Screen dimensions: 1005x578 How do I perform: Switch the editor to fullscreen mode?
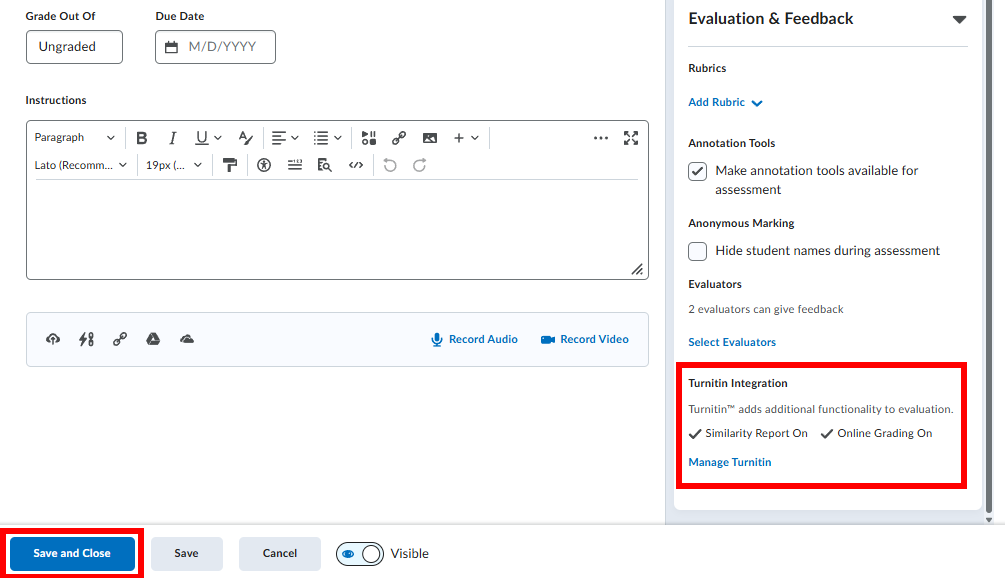(630, 138)
